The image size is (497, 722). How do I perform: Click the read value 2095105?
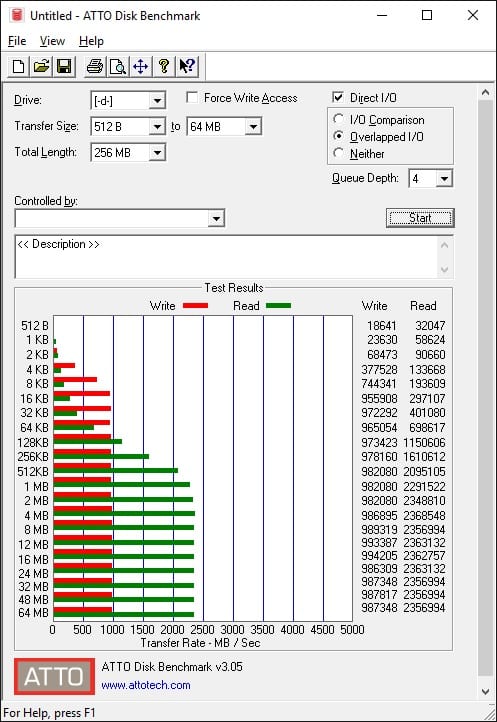pyautogui.click(x=424, y=472)
